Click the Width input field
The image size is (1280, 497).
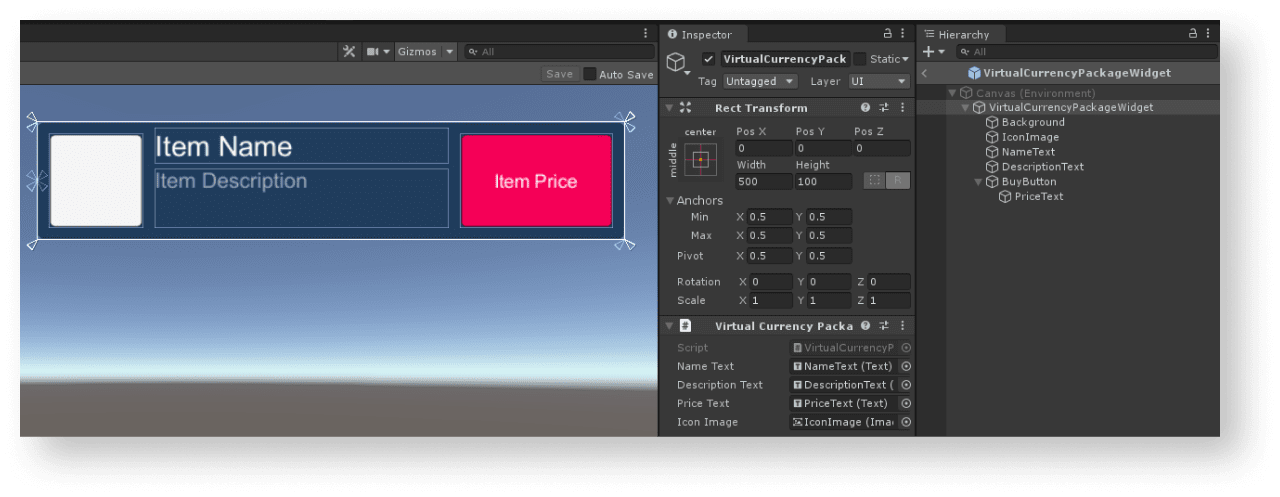click(763, 182)
